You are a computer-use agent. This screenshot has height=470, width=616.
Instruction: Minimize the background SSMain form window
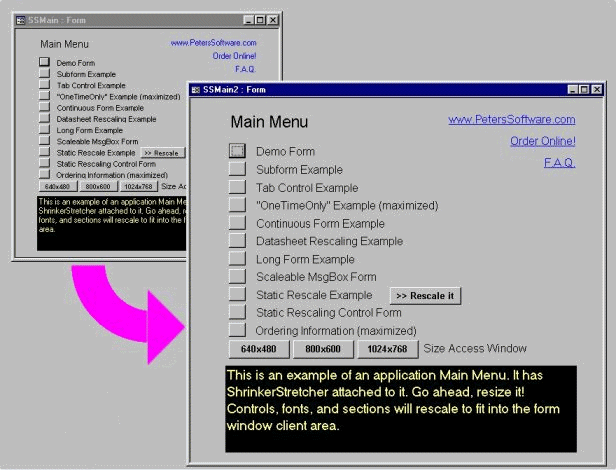click(x=248, y=20)
